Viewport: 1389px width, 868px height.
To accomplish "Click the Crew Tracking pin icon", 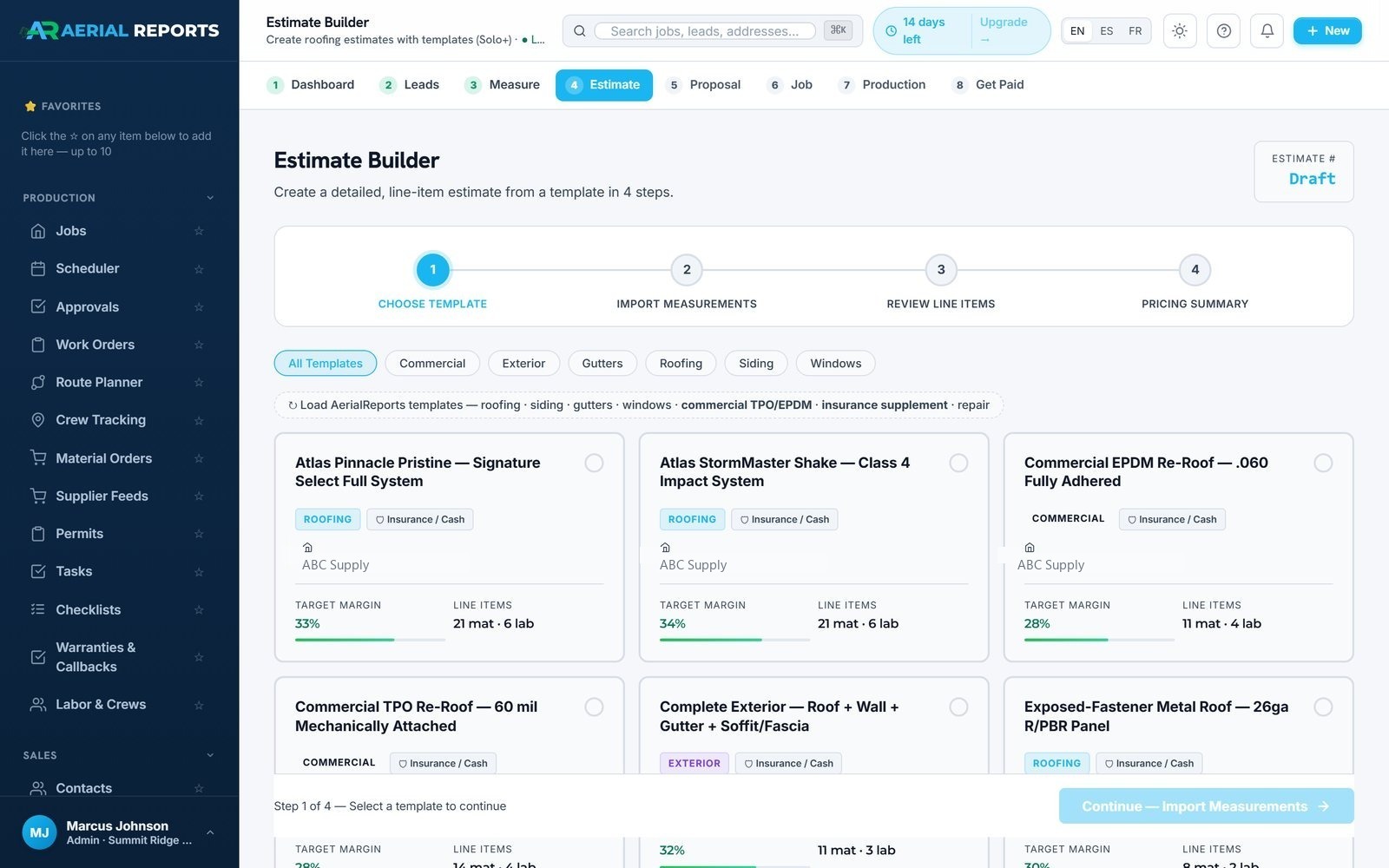I will coord(38,420).
